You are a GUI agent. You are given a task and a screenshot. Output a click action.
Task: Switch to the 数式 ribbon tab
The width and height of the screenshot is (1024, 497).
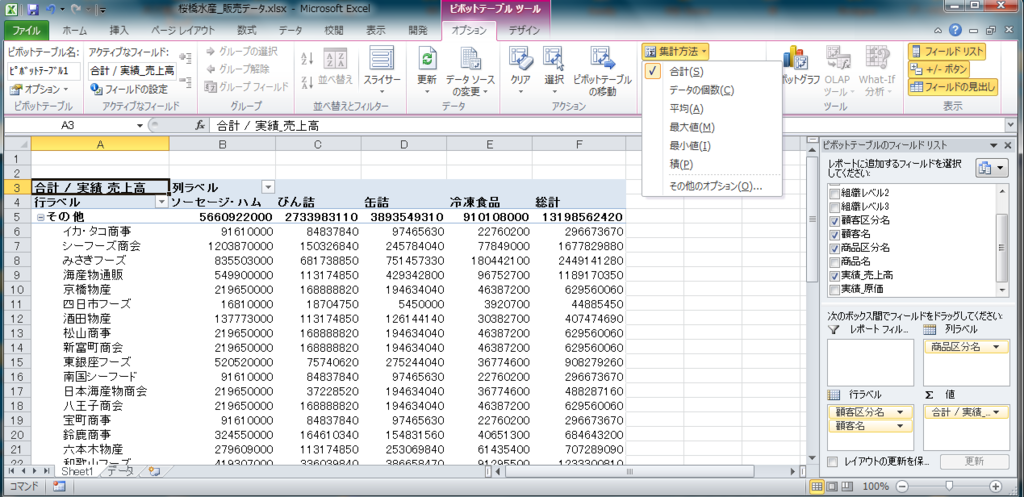coord(247,31)
